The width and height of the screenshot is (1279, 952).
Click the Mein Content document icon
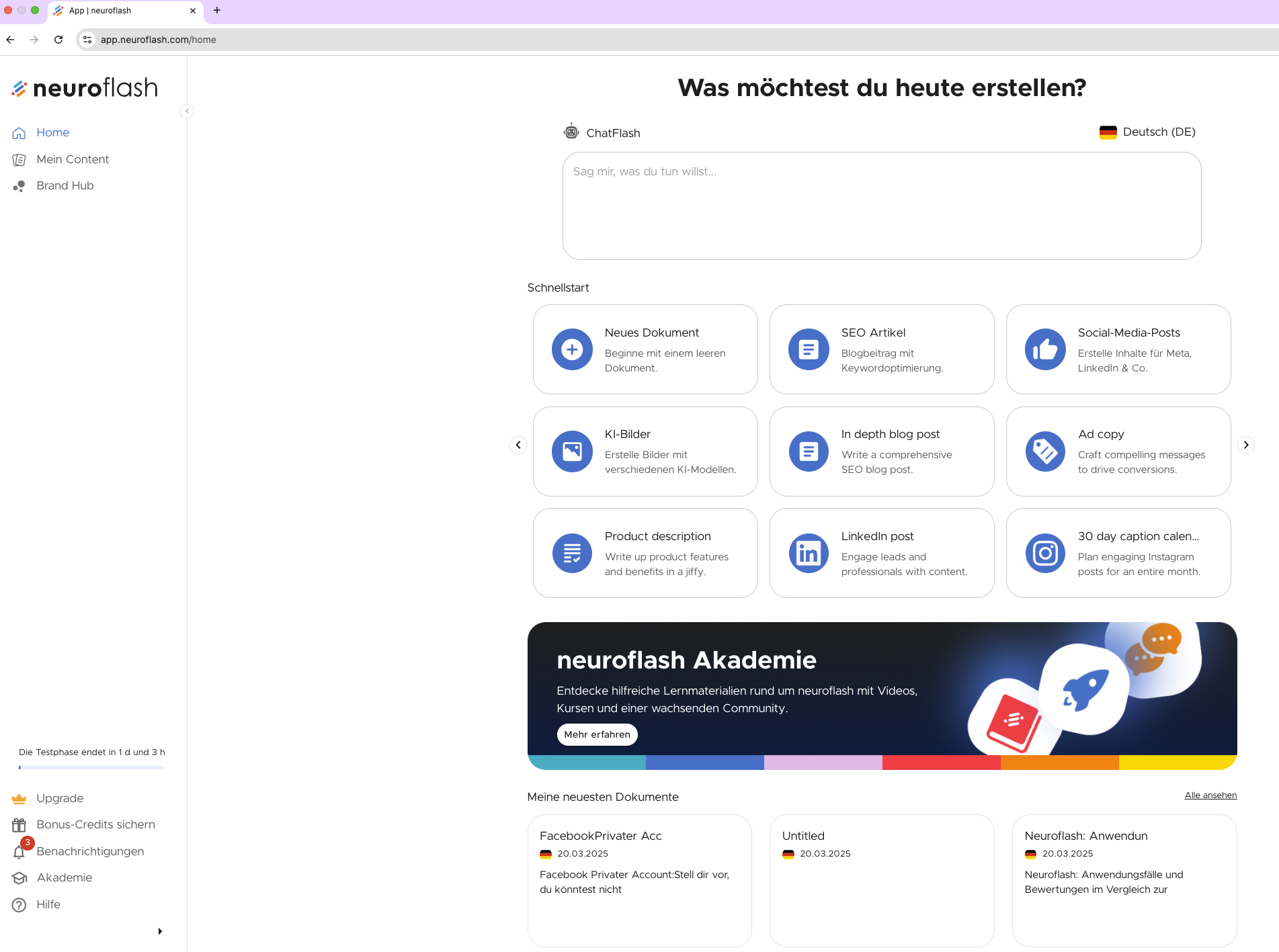tap(19, 160)
